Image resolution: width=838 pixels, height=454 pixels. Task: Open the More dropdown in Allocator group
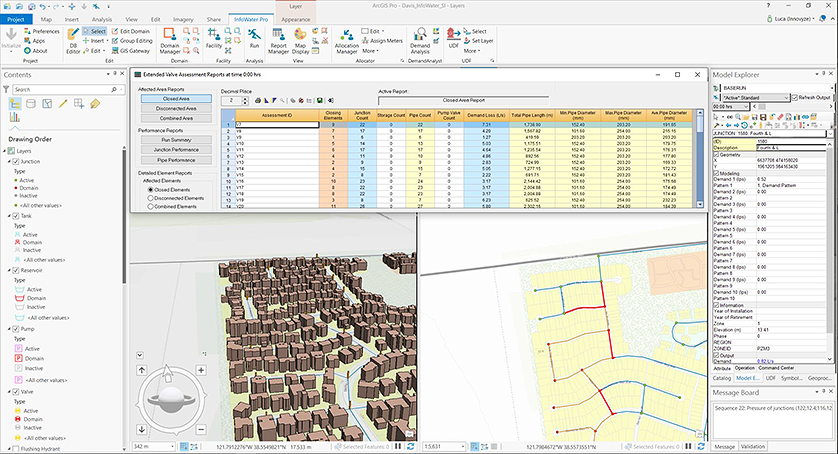point(370,51)
